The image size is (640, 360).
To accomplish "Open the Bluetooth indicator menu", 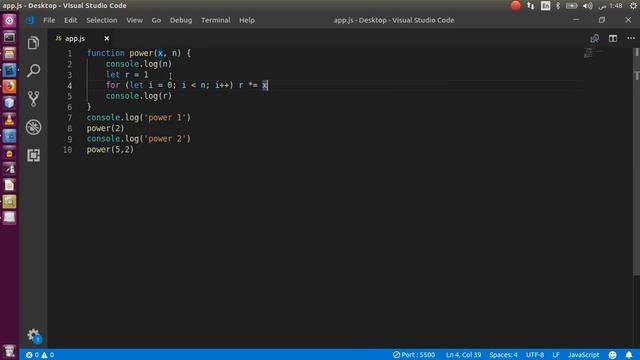I will click(558, 6).
